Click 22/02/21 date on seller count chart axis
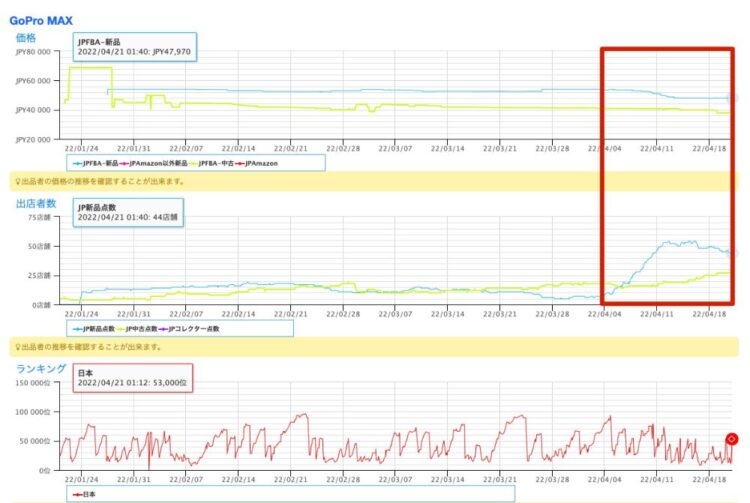 290,314
